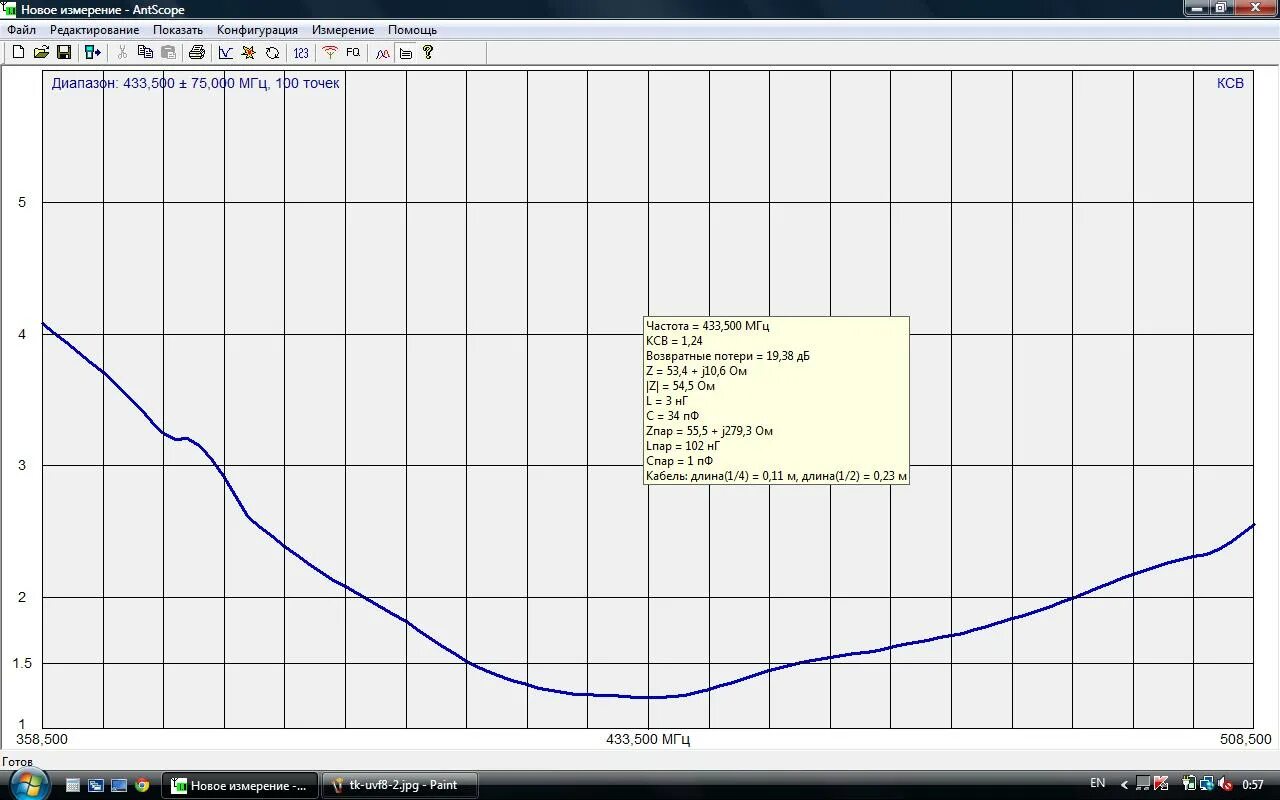Open a saved measurement file
Screen dimensions: 1280x800
(41, 52)
